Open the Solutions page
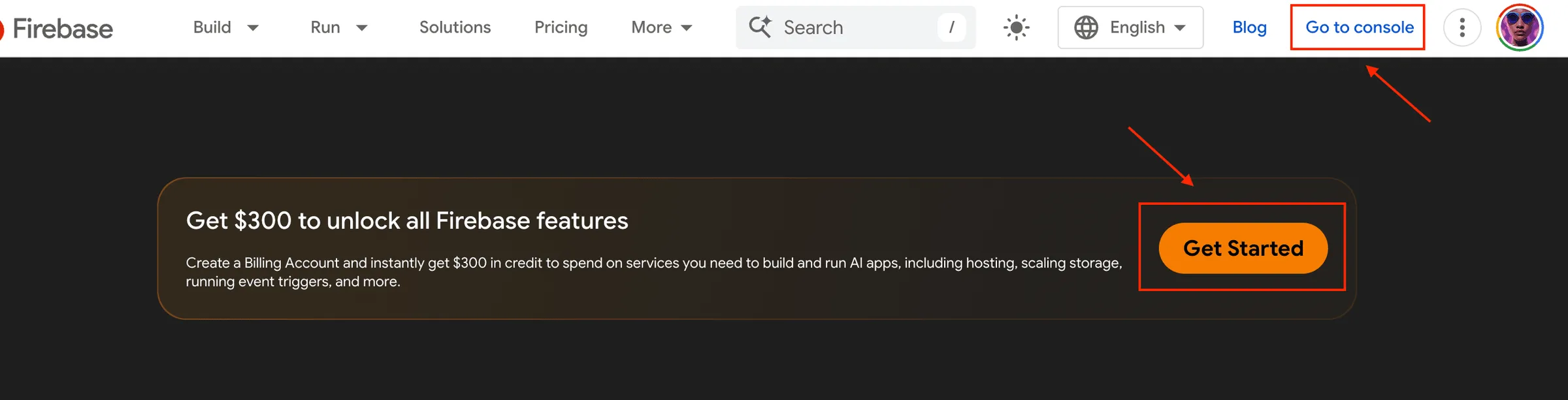 (x=455, y=27)
